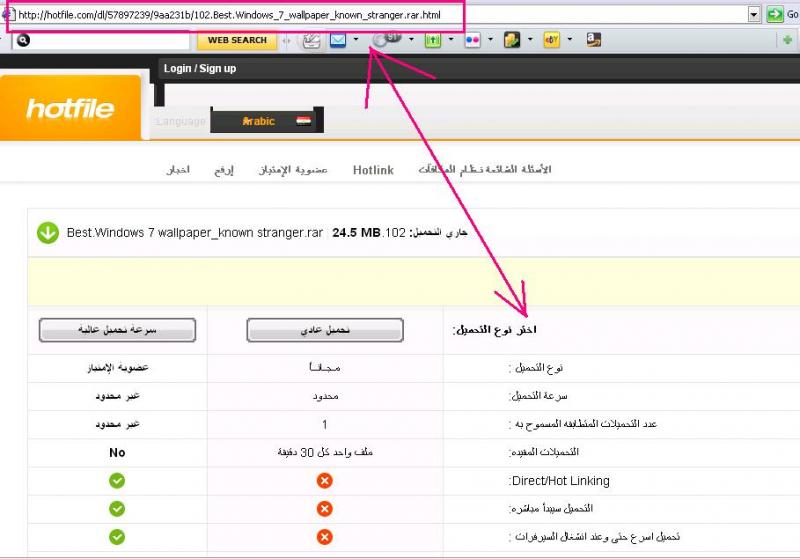The width and height of the screenshot is (800, 559).
Task: Click the green plus icon on toolbar
Action: [x=788, y=40]
